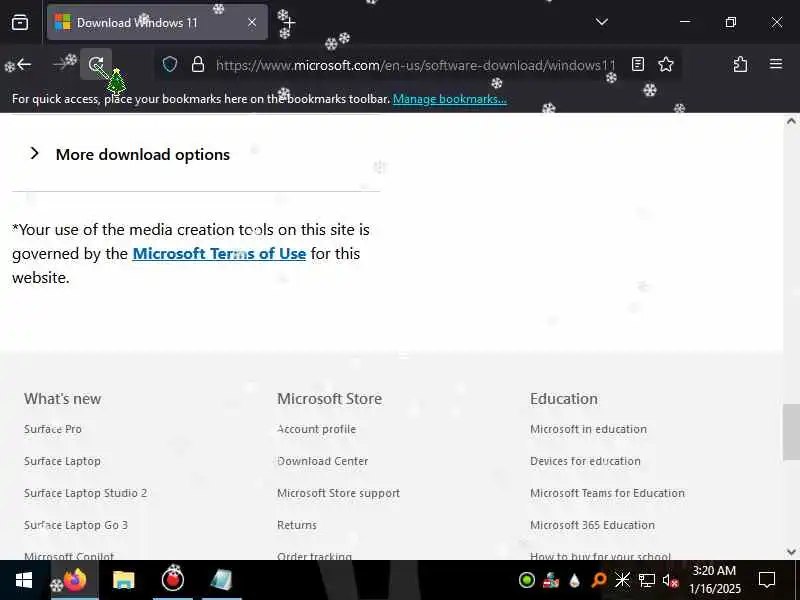800x600 pixels.
Task: Open the Windows Start menu
Action: pyautogui.click(x=23, y=580)
